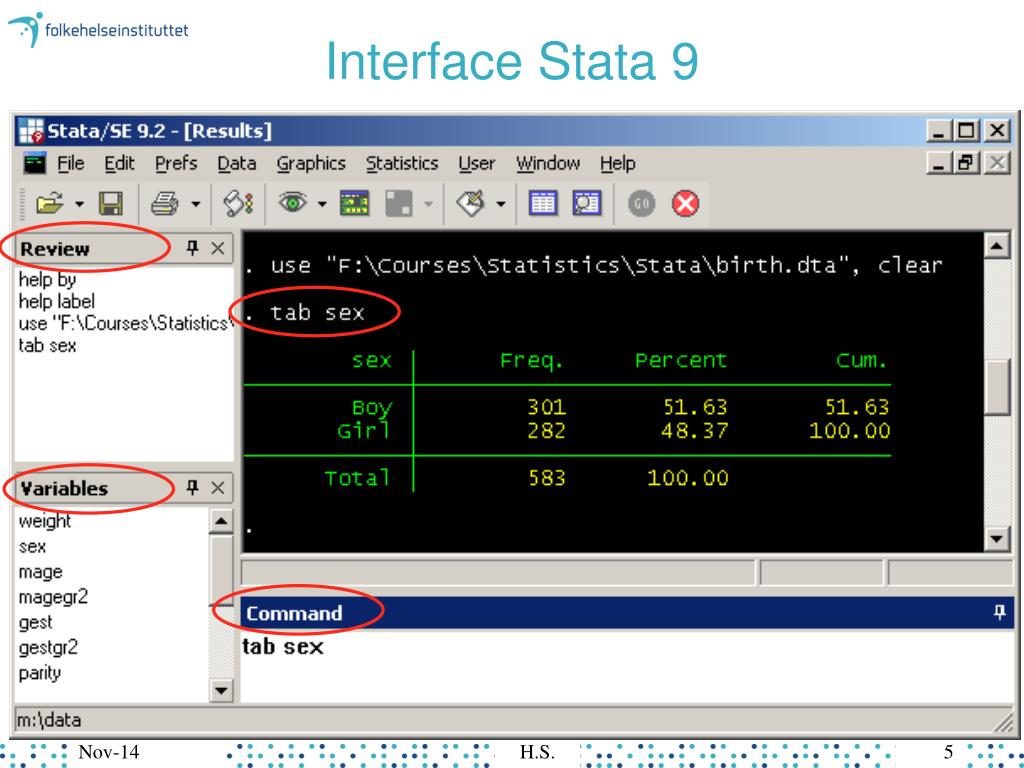
Task: Click the Stata window icon beside File menu
Action: coord(35,163)
